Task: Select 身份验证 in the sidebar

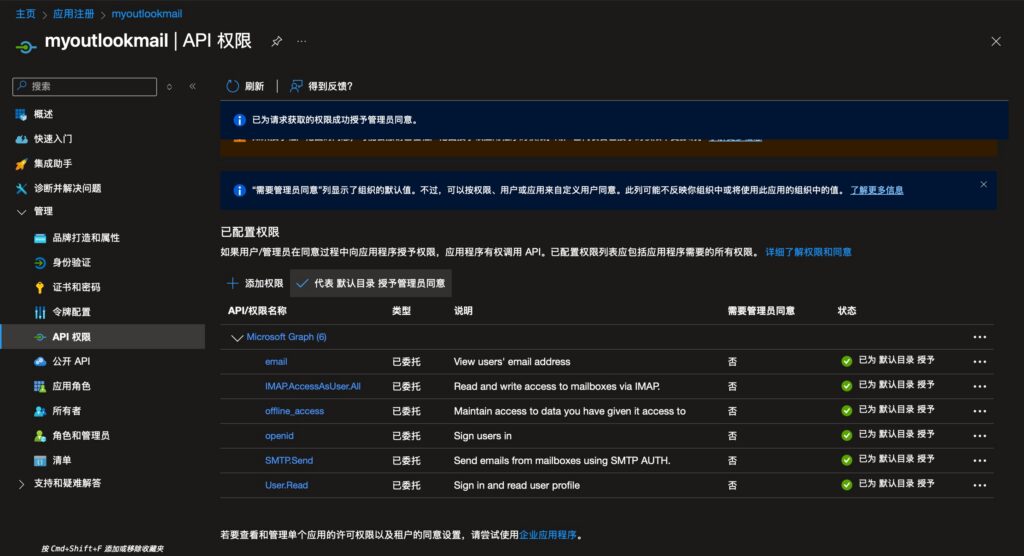Action: pos(71,262)
